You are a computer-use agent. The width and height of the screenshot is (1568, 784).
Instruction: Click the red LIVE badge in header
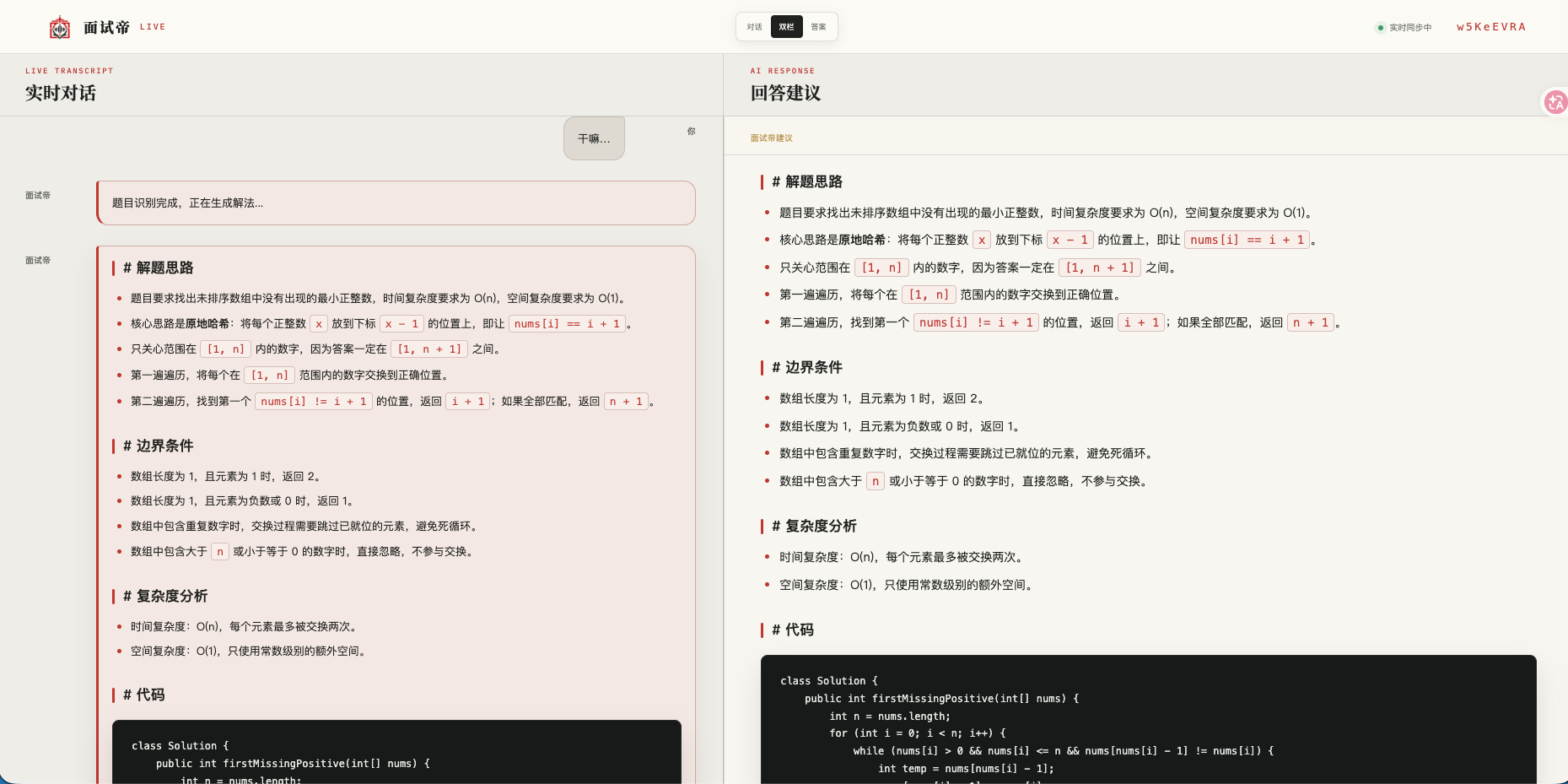tap(153, 27)
